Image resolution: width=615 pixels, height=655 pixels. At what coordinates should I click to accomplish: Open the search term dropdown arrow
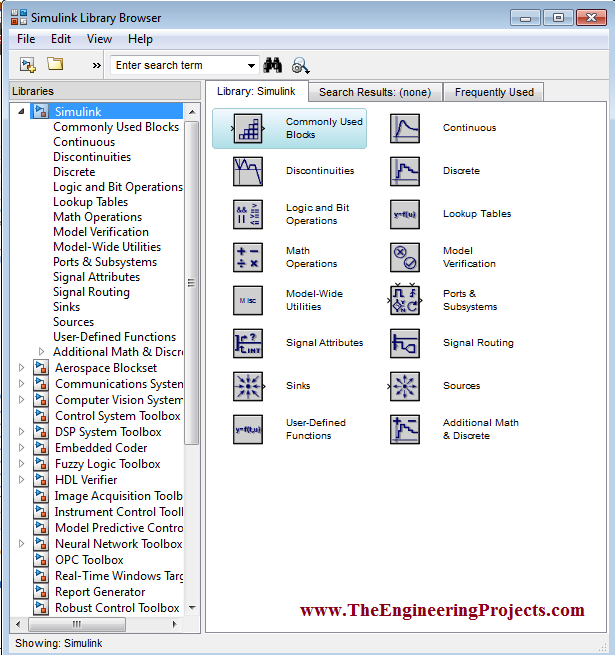251,66
